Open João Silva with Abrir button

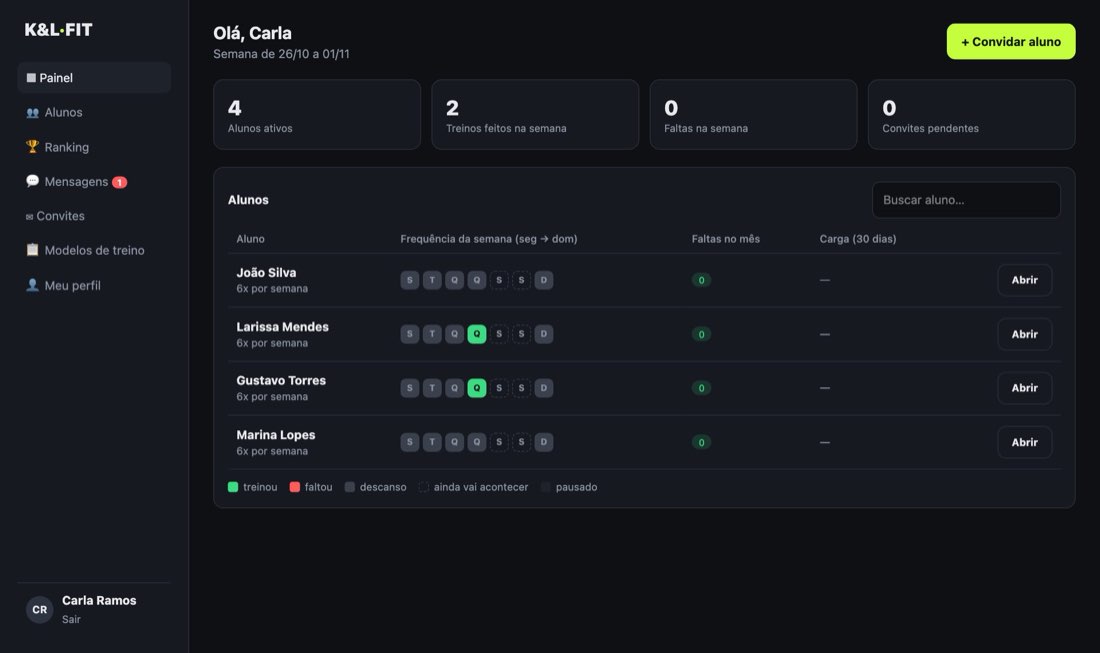(x=1024, y=280)
